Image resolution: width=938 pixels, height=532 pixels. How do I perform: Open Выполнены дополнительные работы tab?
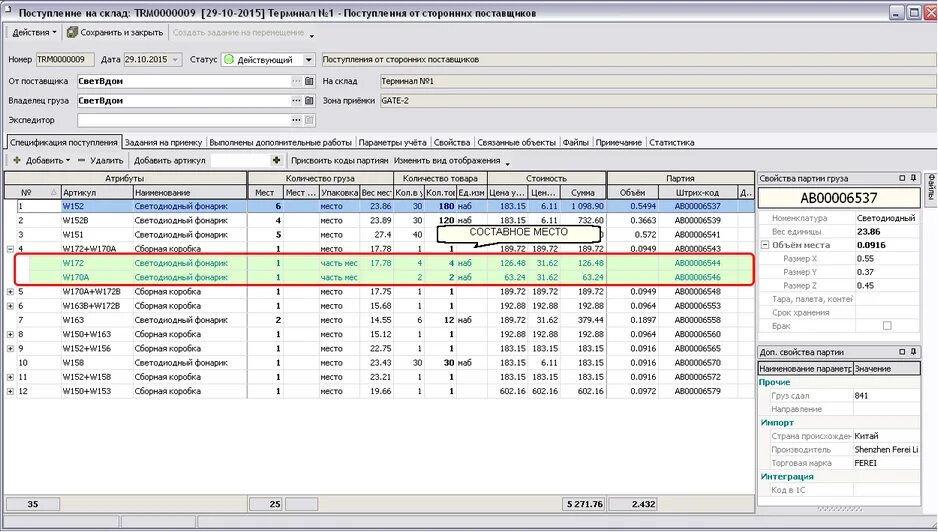click(x=281, y=142)
